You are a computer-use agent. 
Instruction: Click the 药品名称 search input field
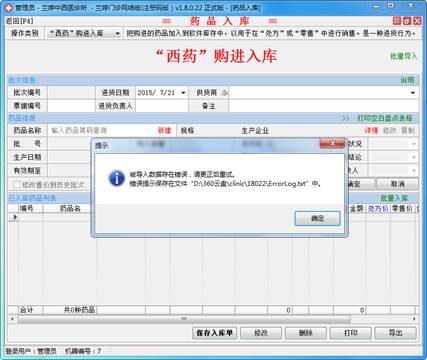103,131
